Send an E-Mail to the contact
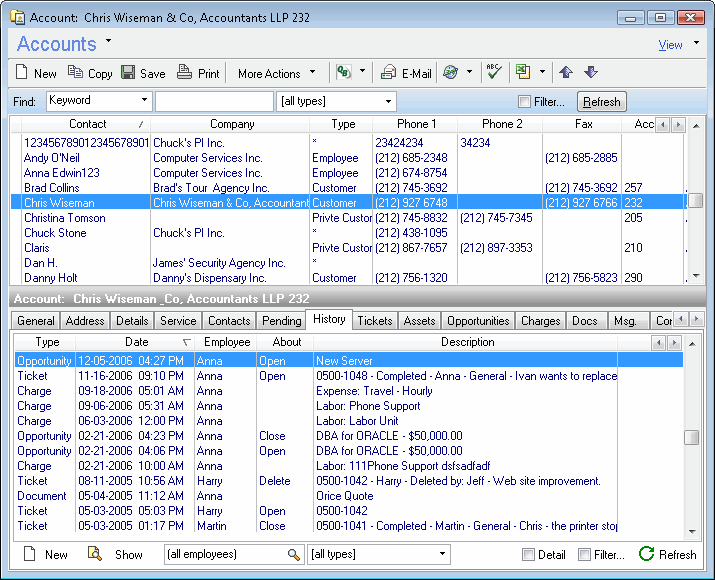This screenshot has width=715, height=580. tap(406, 73)
